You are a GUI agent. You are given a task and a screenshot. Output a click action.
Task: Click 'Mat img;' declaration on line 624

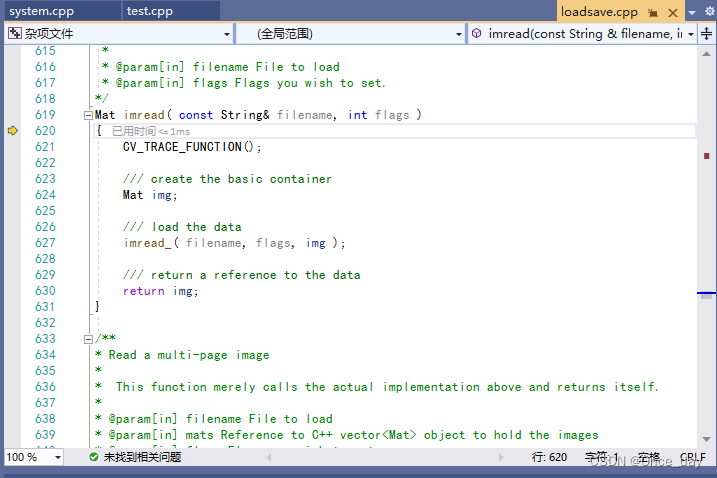(x=150, y=195)
